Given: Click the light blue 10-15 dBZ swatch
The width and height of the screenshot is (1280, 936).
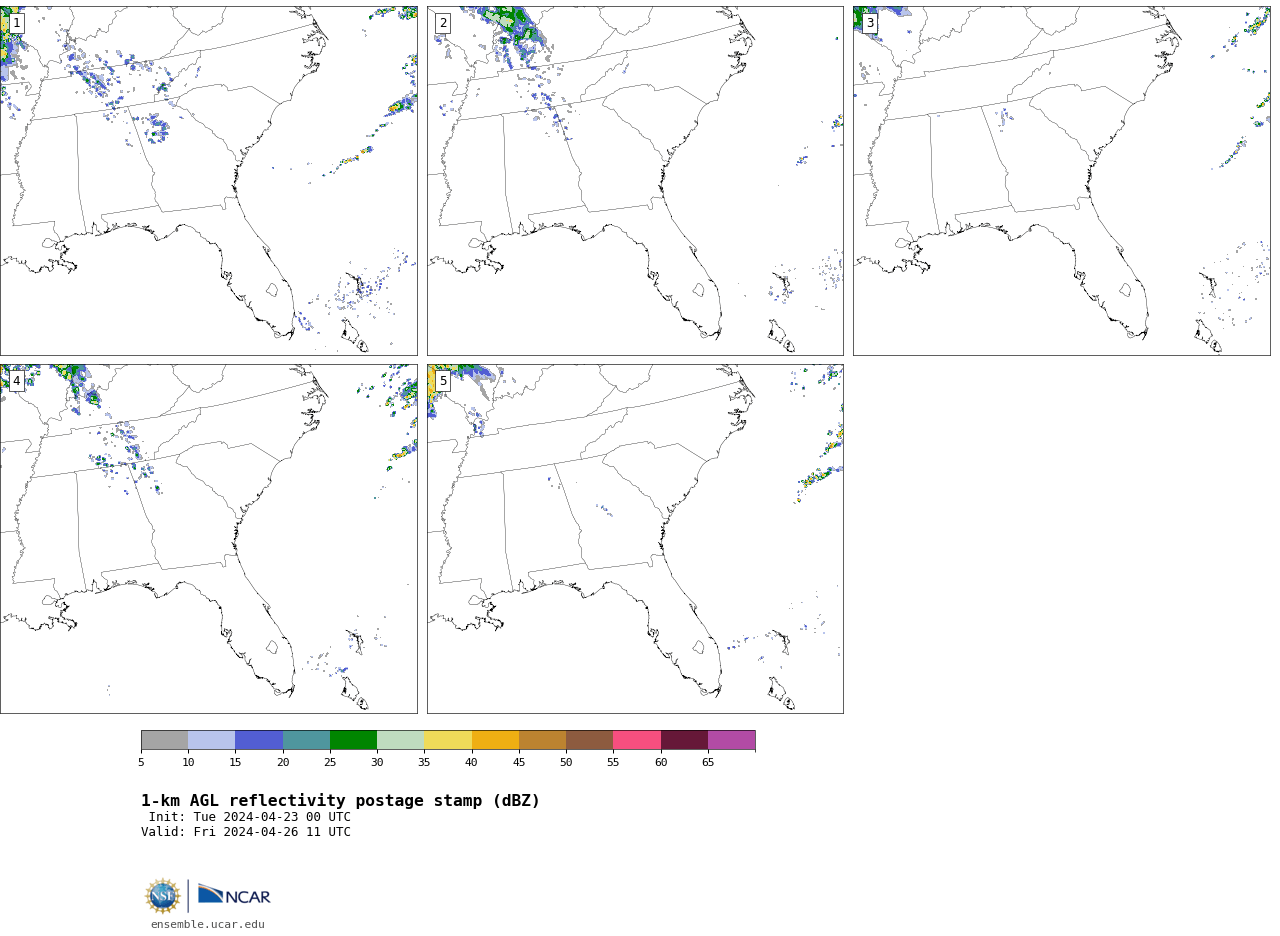Looking at the screenshot, I should click(212, 740).
